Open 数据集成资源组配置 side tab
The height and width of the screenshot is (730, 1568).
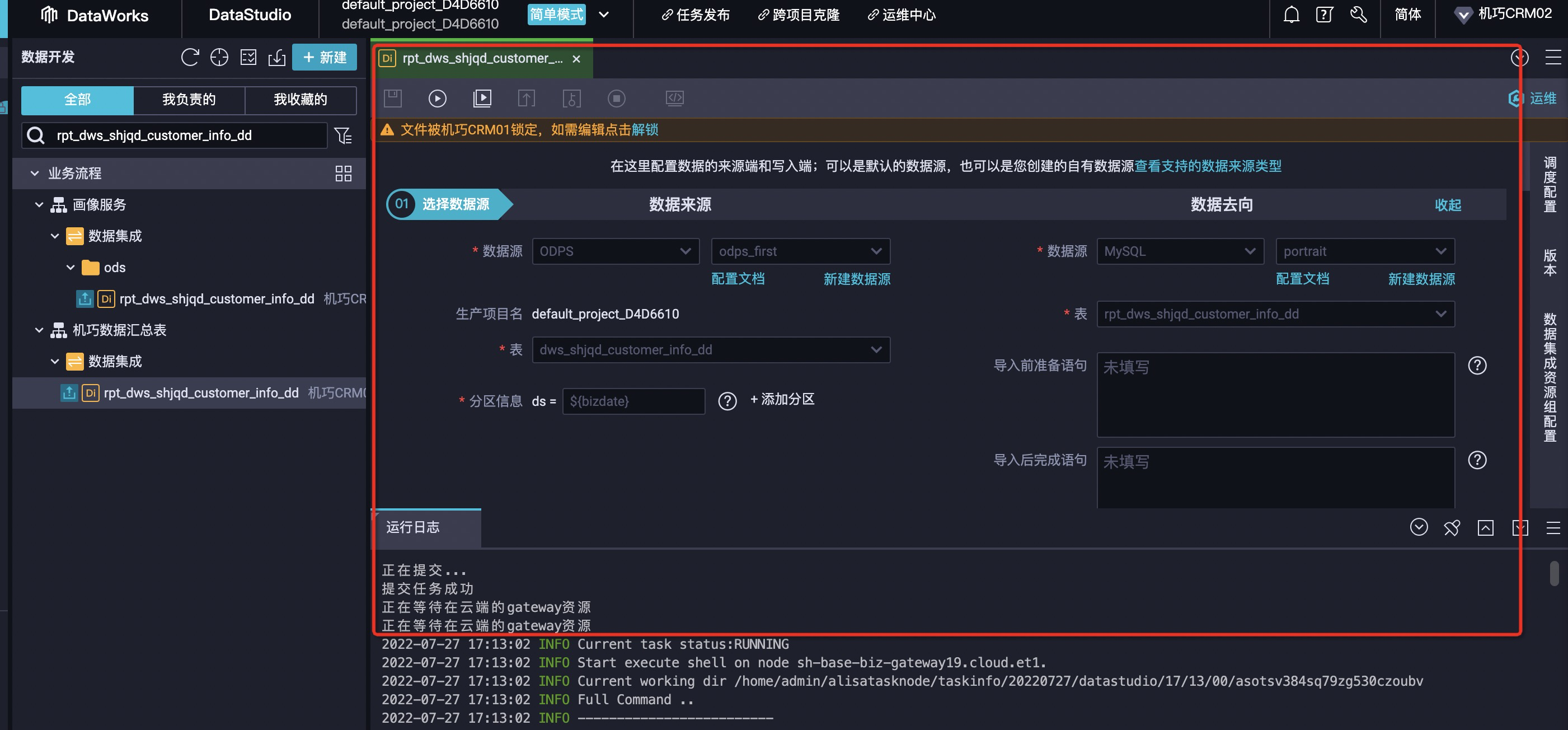point(1550,377)
